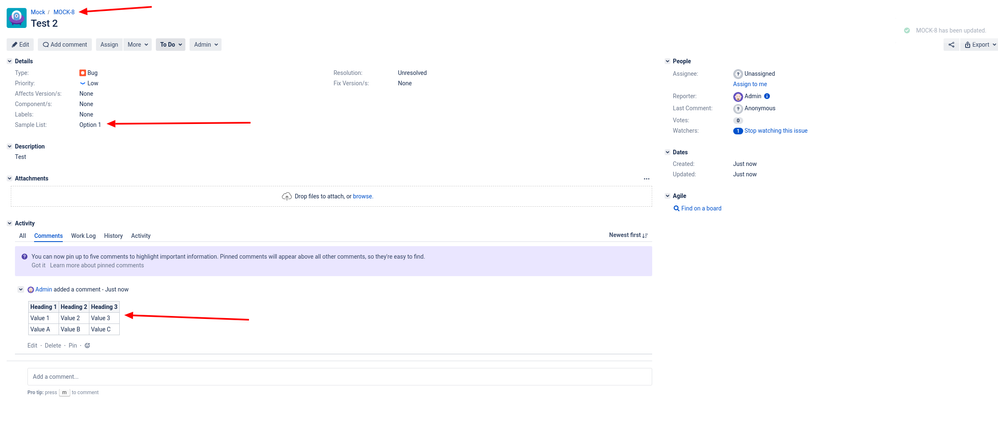Screen dimensions: 998x430
Task: Open Learn more about pinned comments
Action: click(x=97, y=265)
